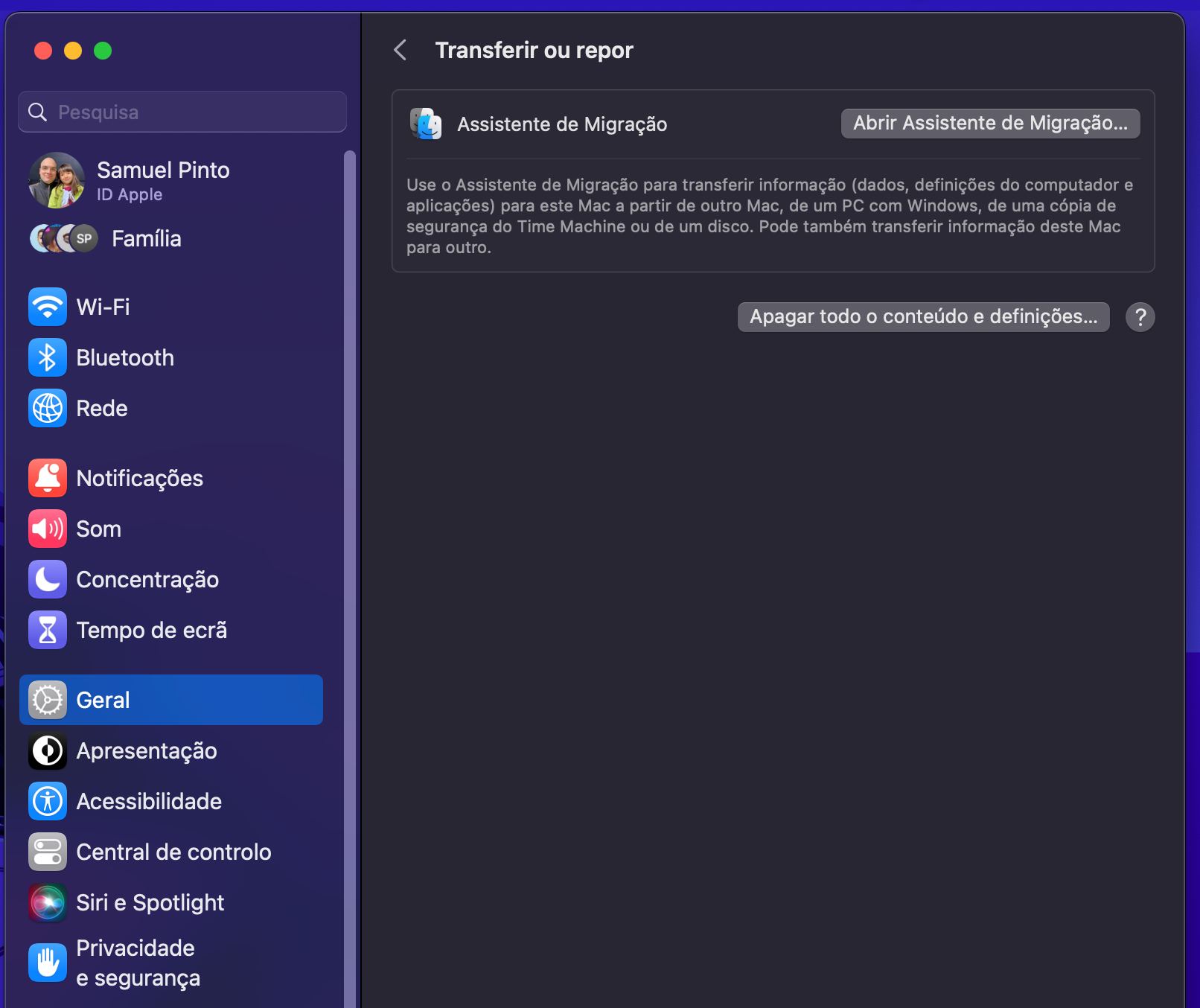The image size is (1200, 1008).
Task: Select Geral in the sidebar
Action: 171,700
